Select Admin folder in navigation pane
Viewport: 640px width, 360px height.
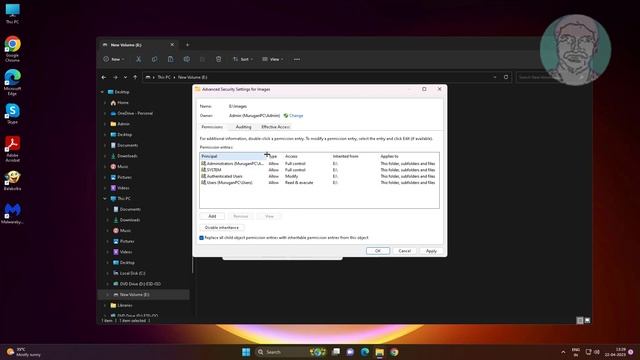[x=123, y=124]
